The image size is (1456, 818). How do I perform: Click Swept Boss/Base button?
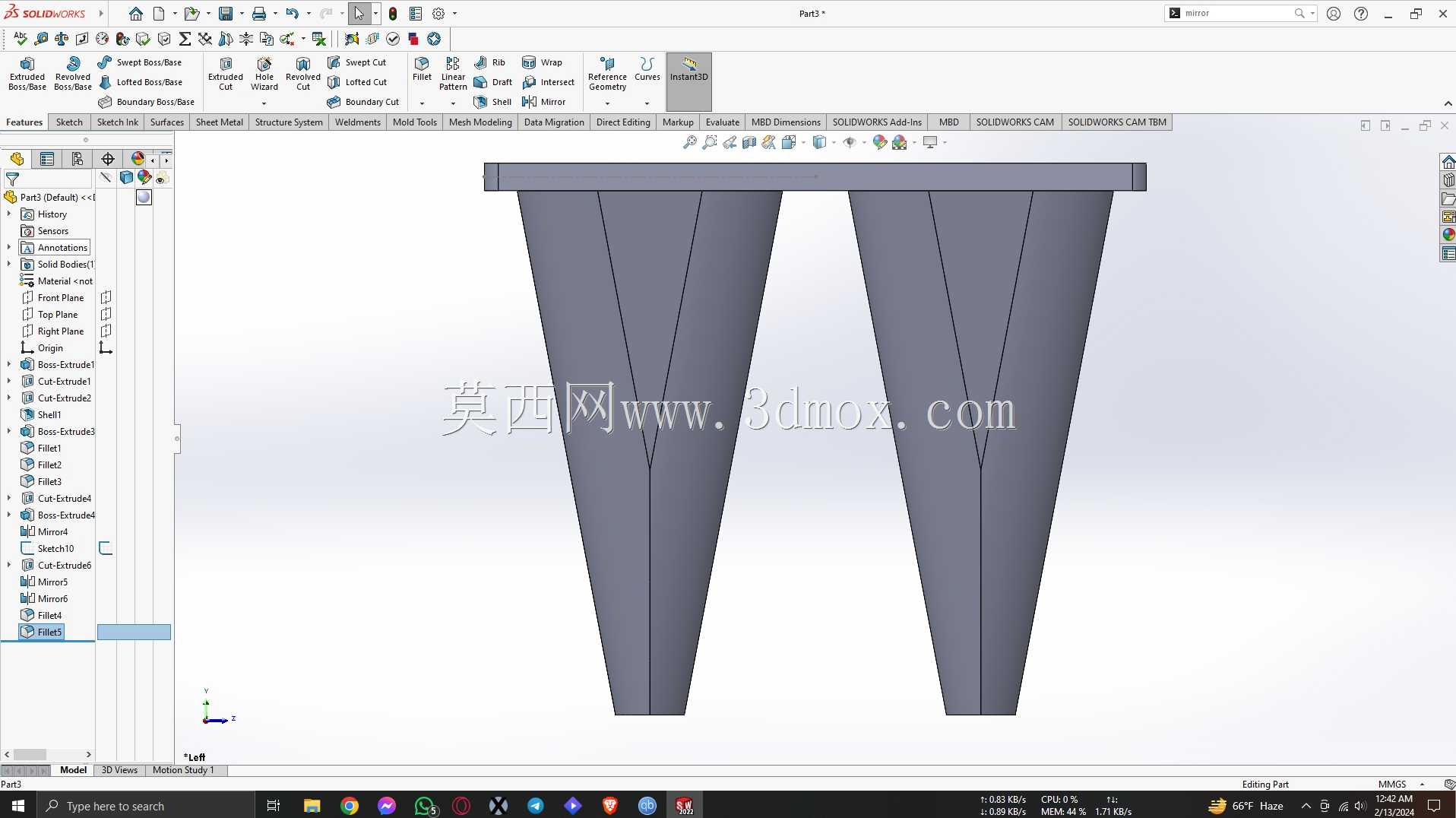(140, 62)
